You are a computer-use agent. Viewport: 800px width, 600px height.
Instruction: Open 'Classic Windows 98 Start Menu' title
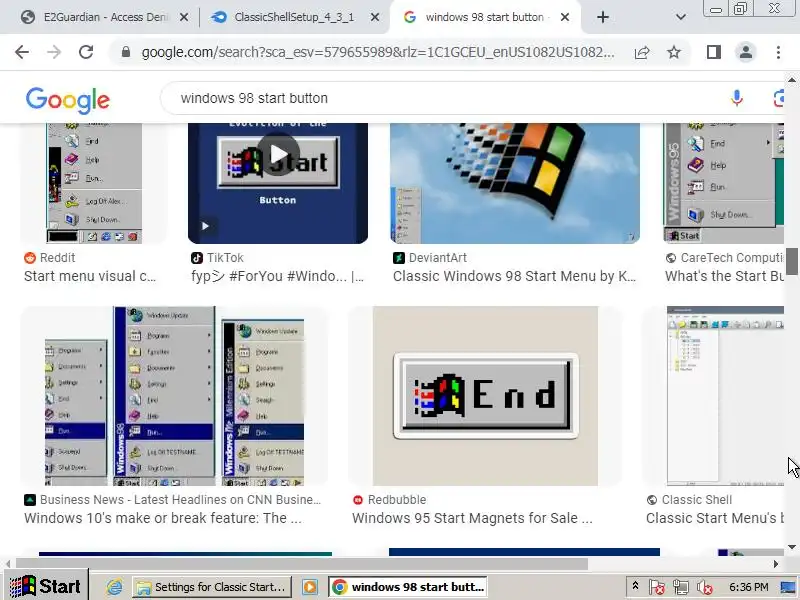[514, 276]
